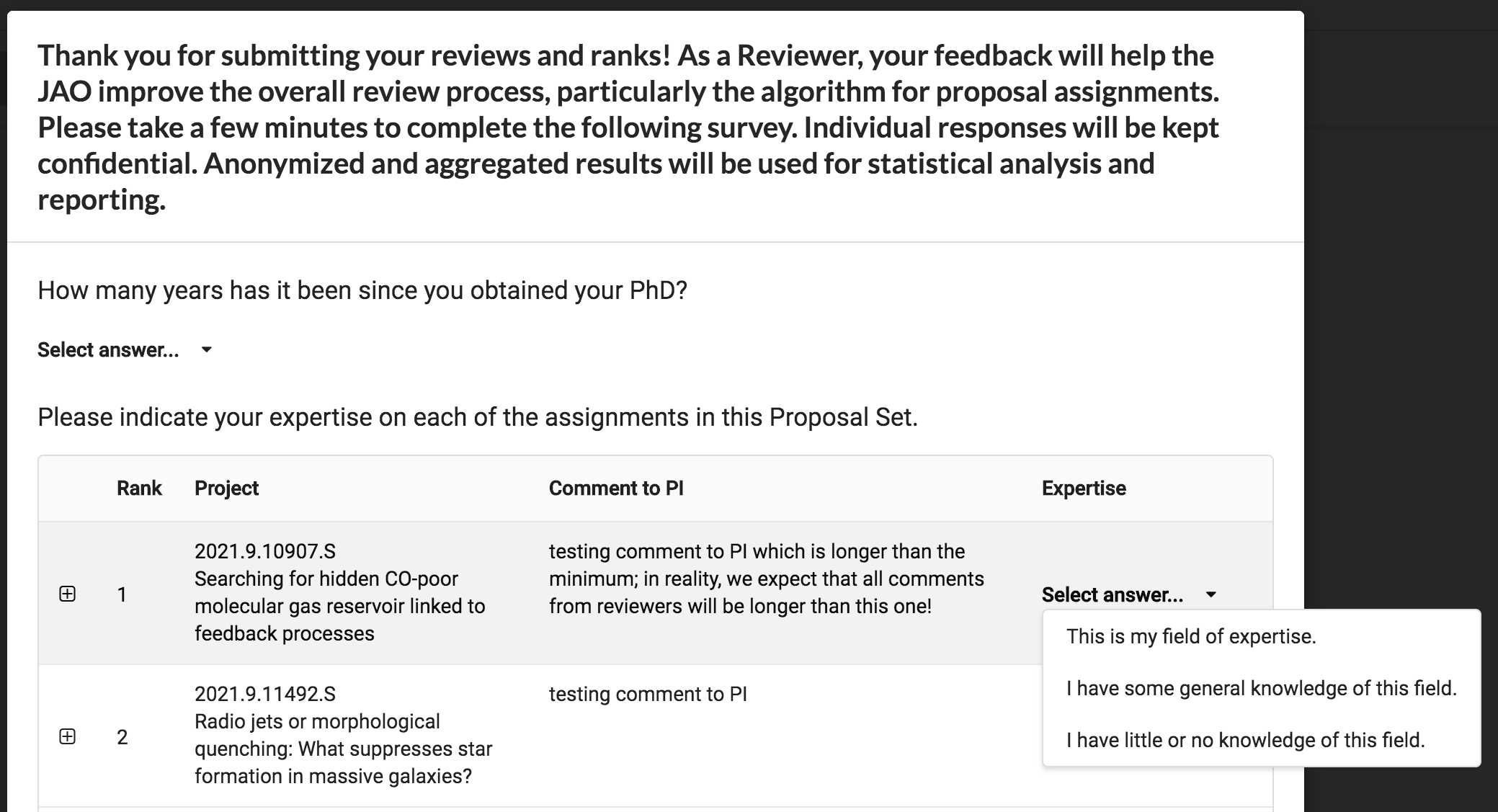Click the Expertise column header
Image resolution: width=1498 pixels, height=812 pixels.
(1084, 488)
